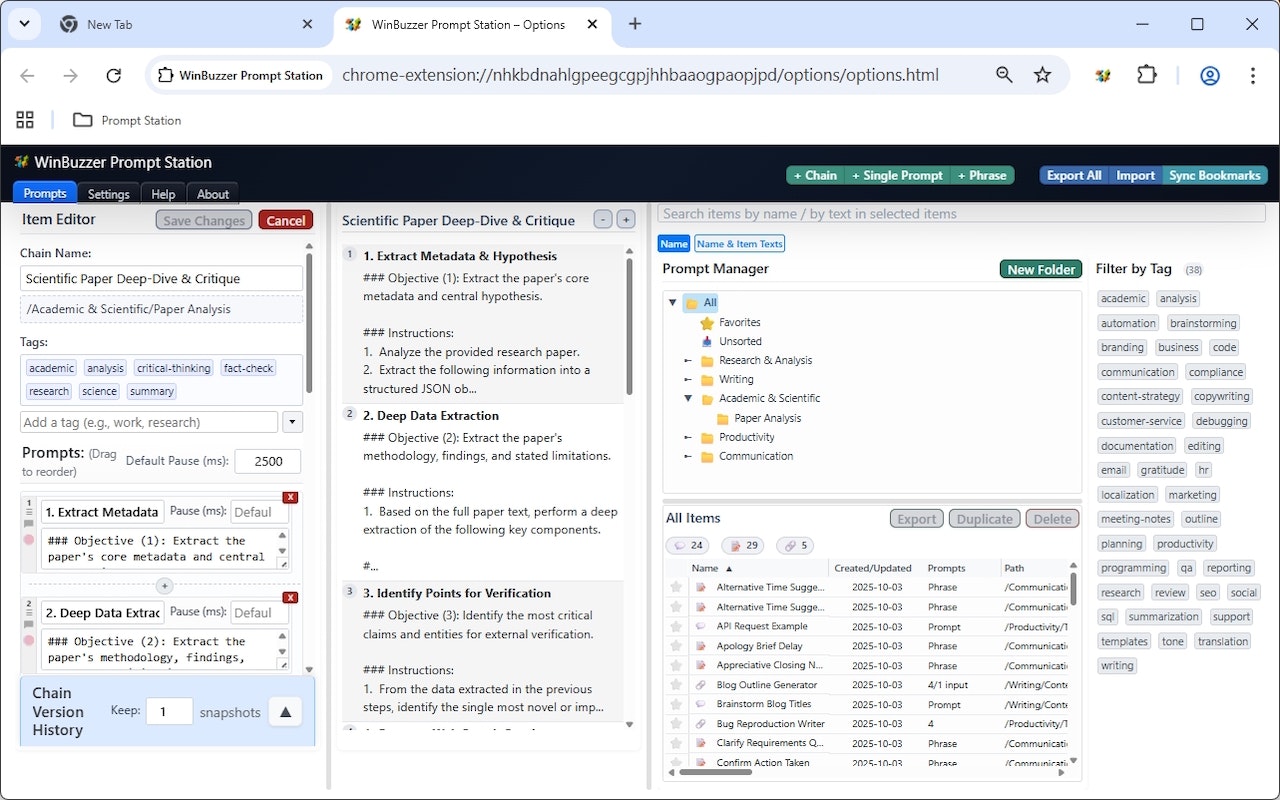Click the comment icon on prompt 2
This screenshot has height=800, width=1280.
(x=29, y=623)
